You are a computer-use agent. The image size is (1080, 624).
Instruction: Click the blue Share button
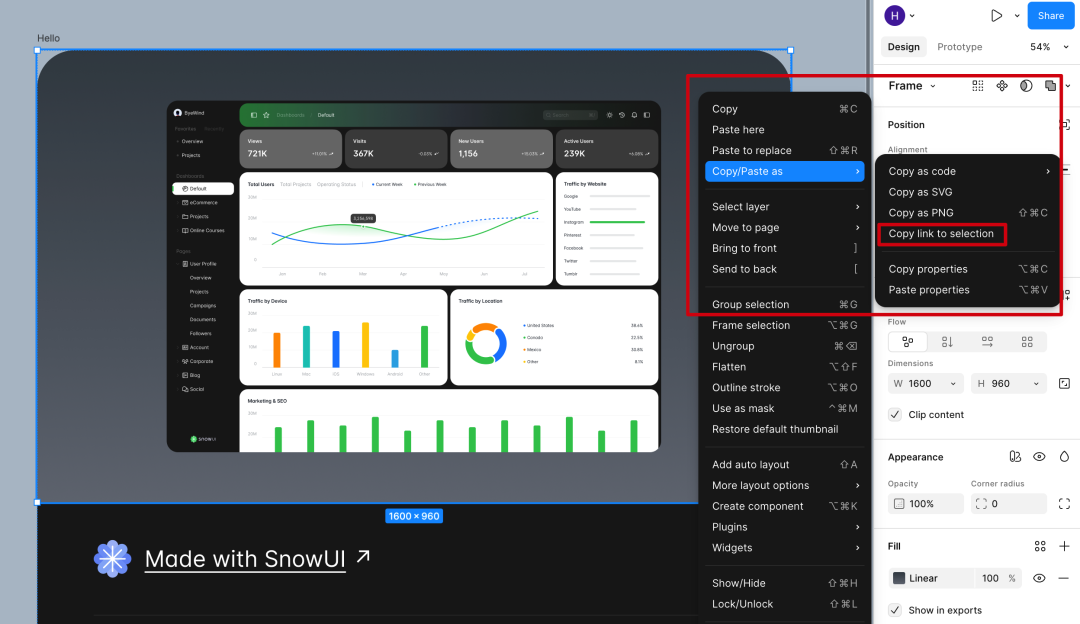(1050, 16)
